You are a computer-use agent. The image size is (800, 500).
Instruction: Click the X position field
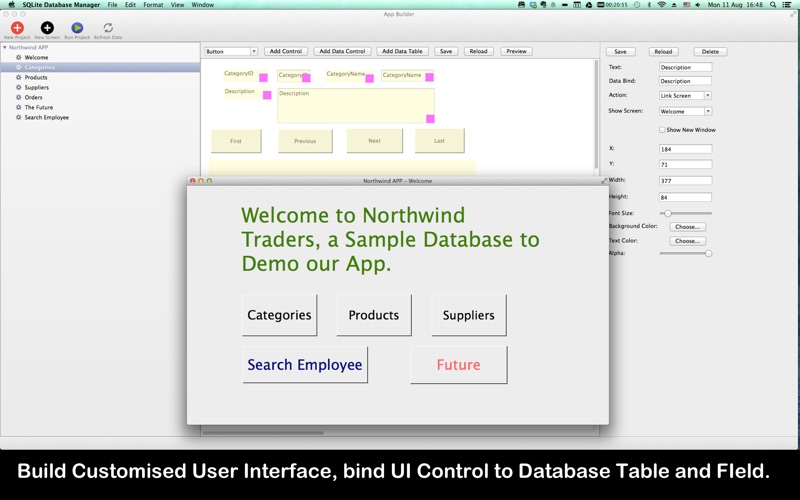tap(685, 149)
